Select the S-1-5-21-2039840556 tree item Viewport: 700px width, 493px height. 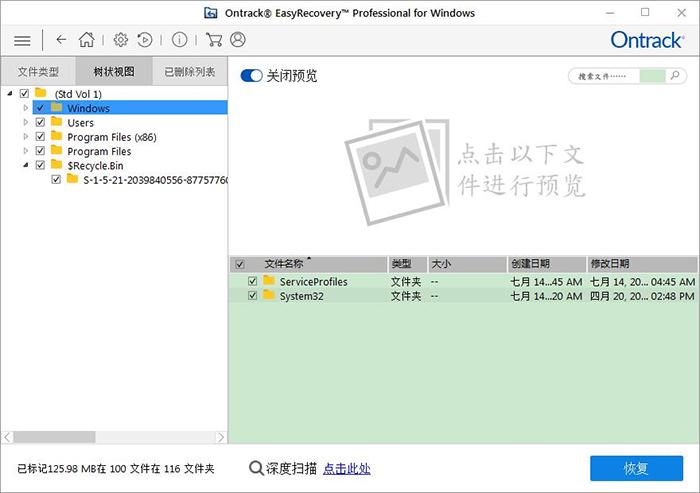155,180
